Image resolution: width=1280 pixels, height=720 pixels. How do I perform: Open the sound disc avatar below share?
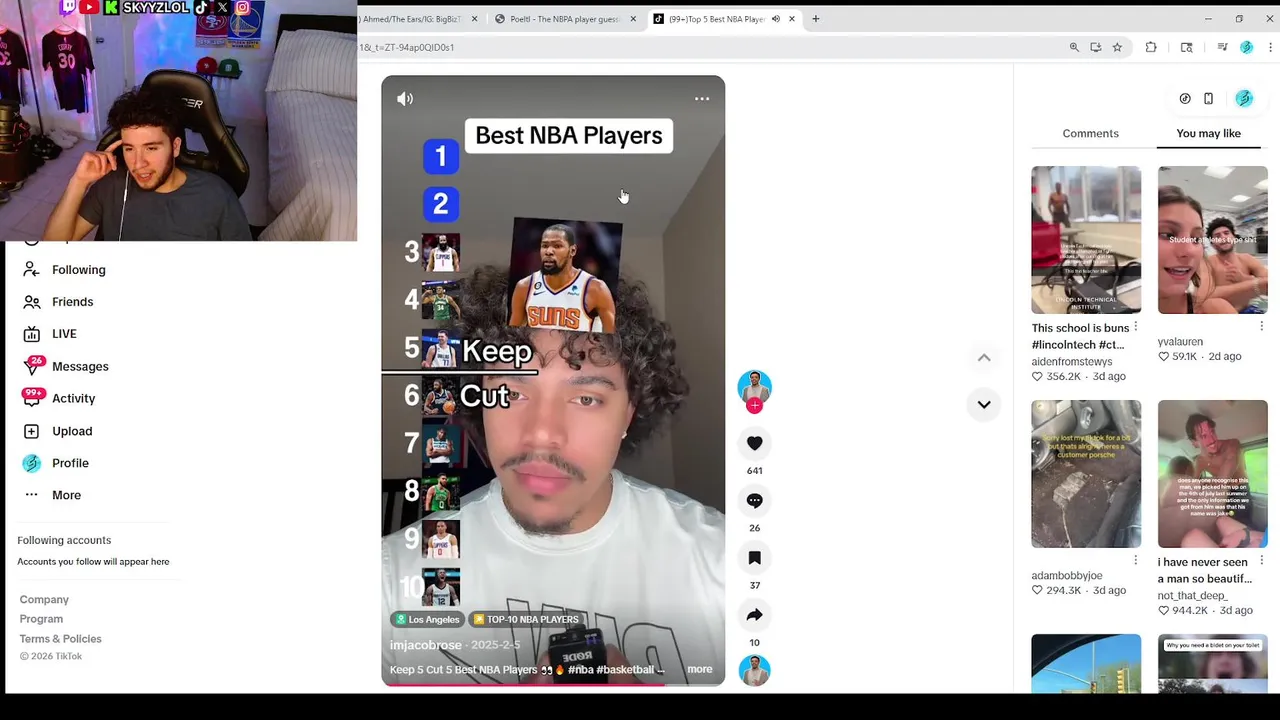(x=755, y=671)
